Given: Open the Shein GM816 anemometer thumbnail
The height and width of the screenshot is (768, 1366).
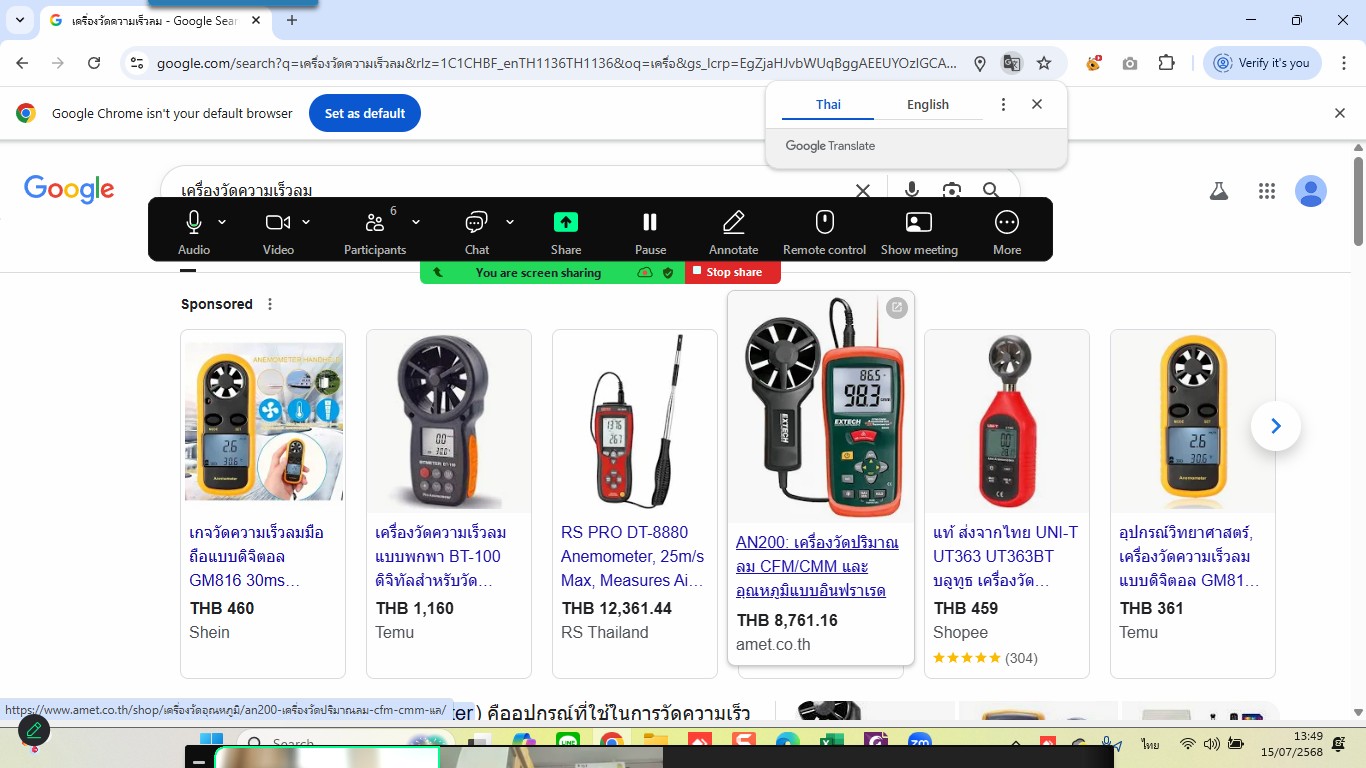Looking at the screenshot, I should pos(264,421).
